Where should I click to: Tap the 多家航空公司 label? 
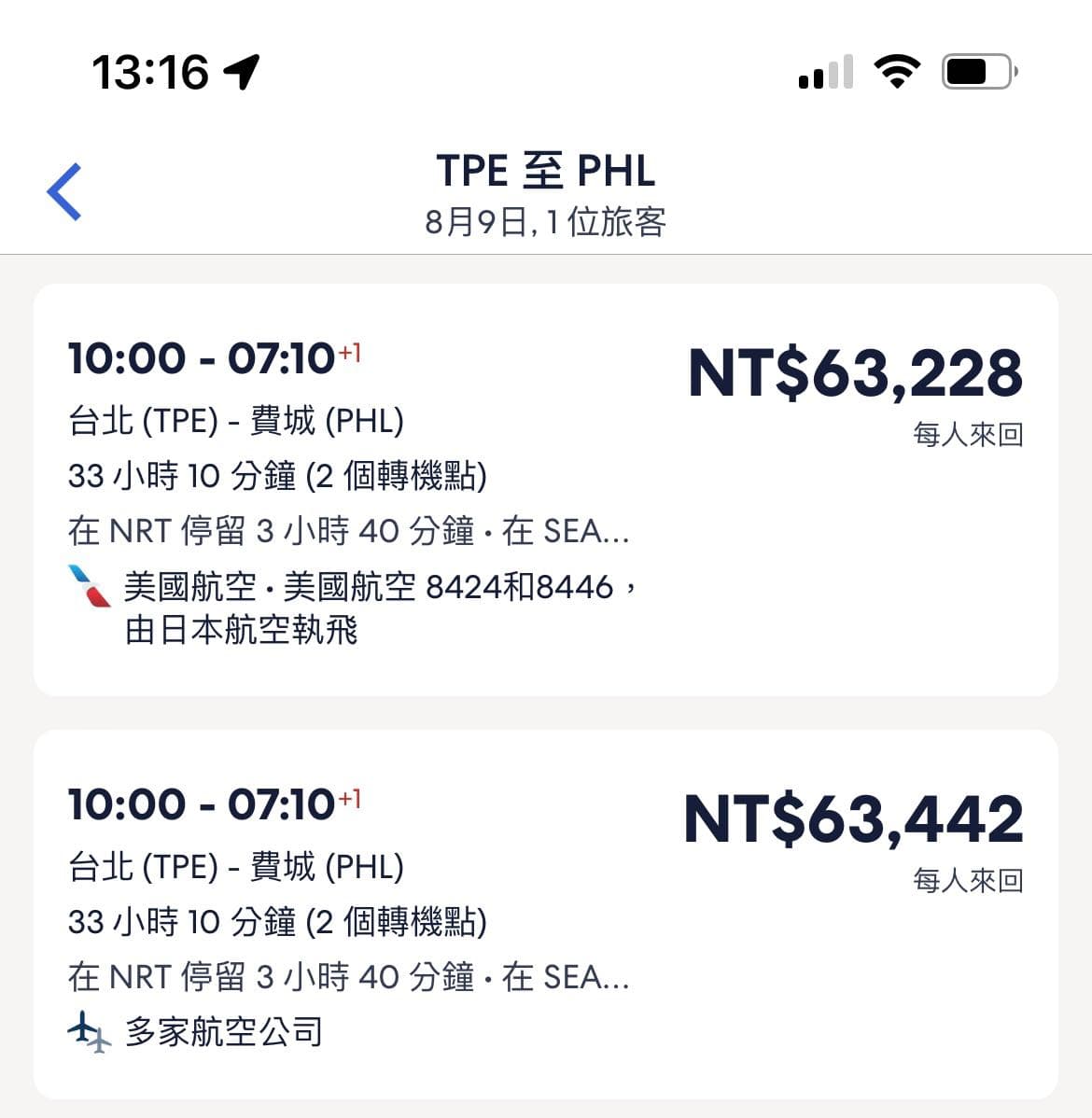224,1031
